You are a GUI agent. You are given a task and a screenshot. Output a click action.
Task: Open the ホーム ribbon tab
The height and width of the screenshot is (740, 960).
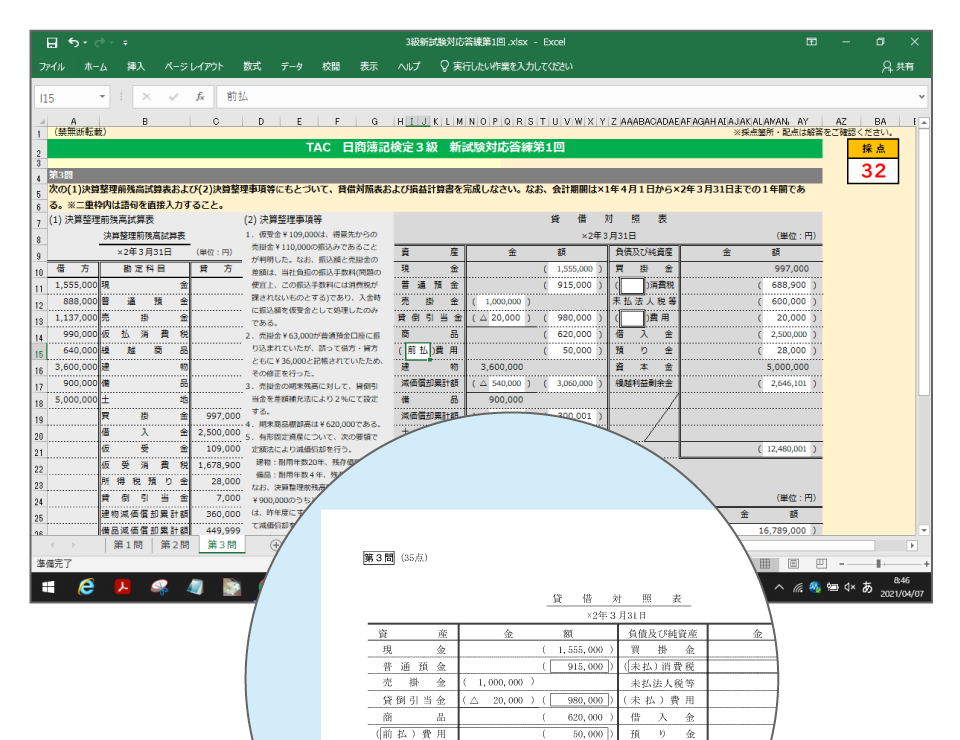click(x=95, y=67)
